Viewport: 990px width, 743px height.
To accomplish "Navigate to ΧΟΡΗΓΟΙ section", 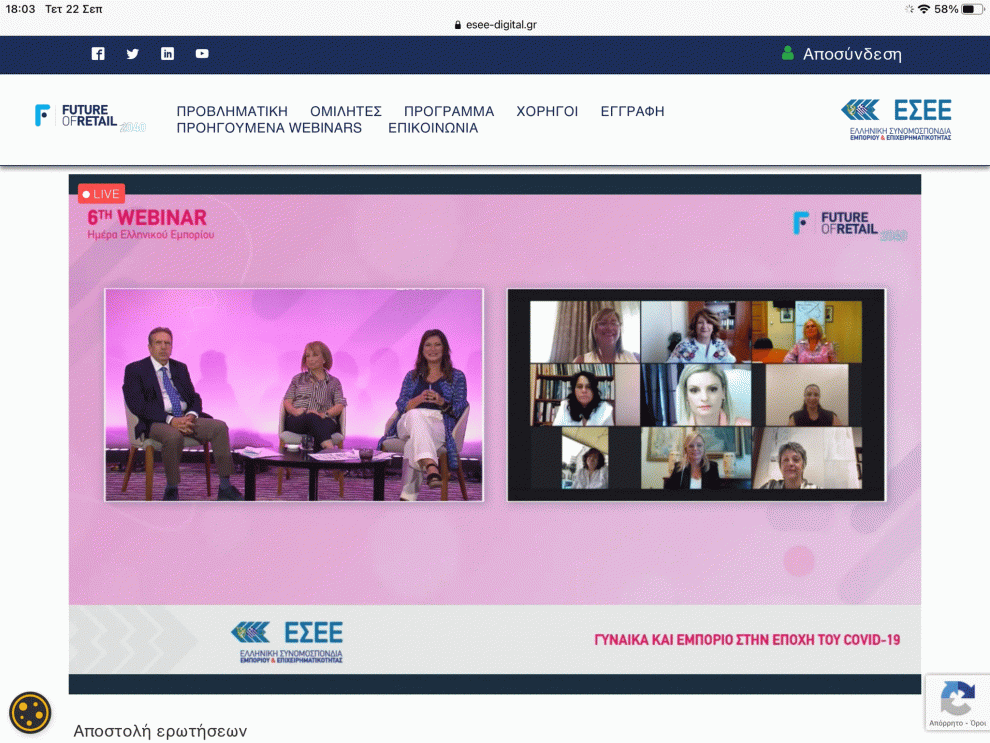I will point(547,111).
